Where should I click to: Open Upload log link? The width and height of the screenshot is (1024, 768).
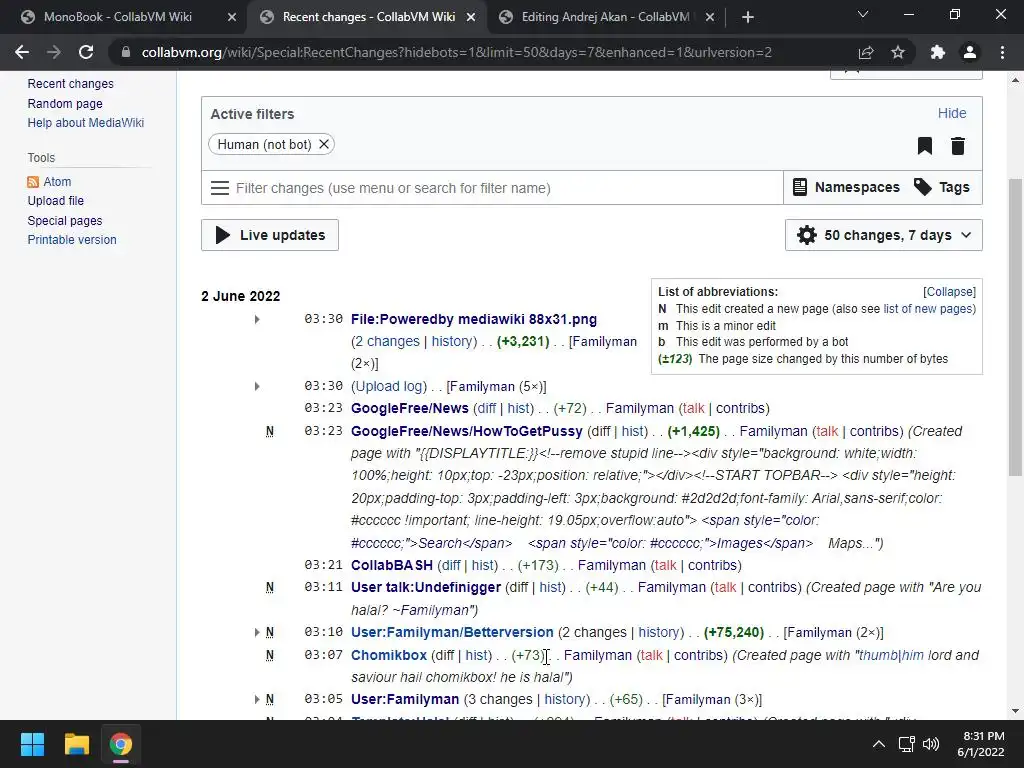(389, 386)
